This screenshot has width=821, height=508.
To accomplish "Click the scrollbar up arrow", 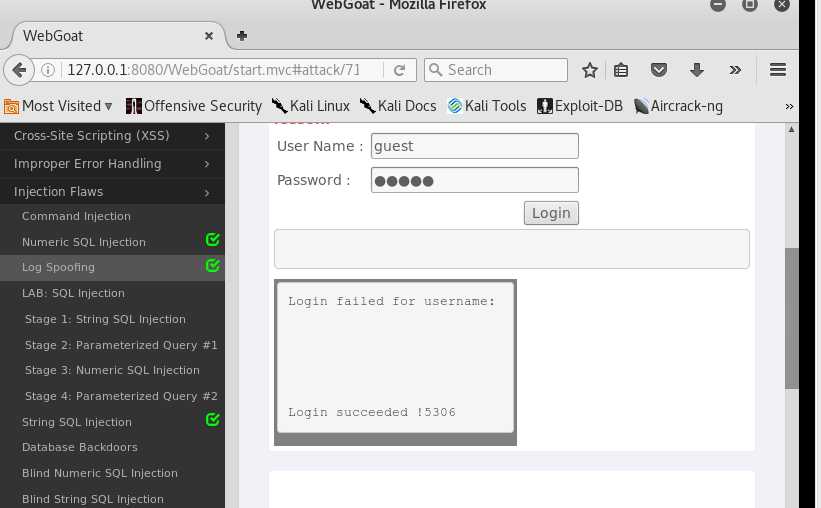I will click(791, 129).
